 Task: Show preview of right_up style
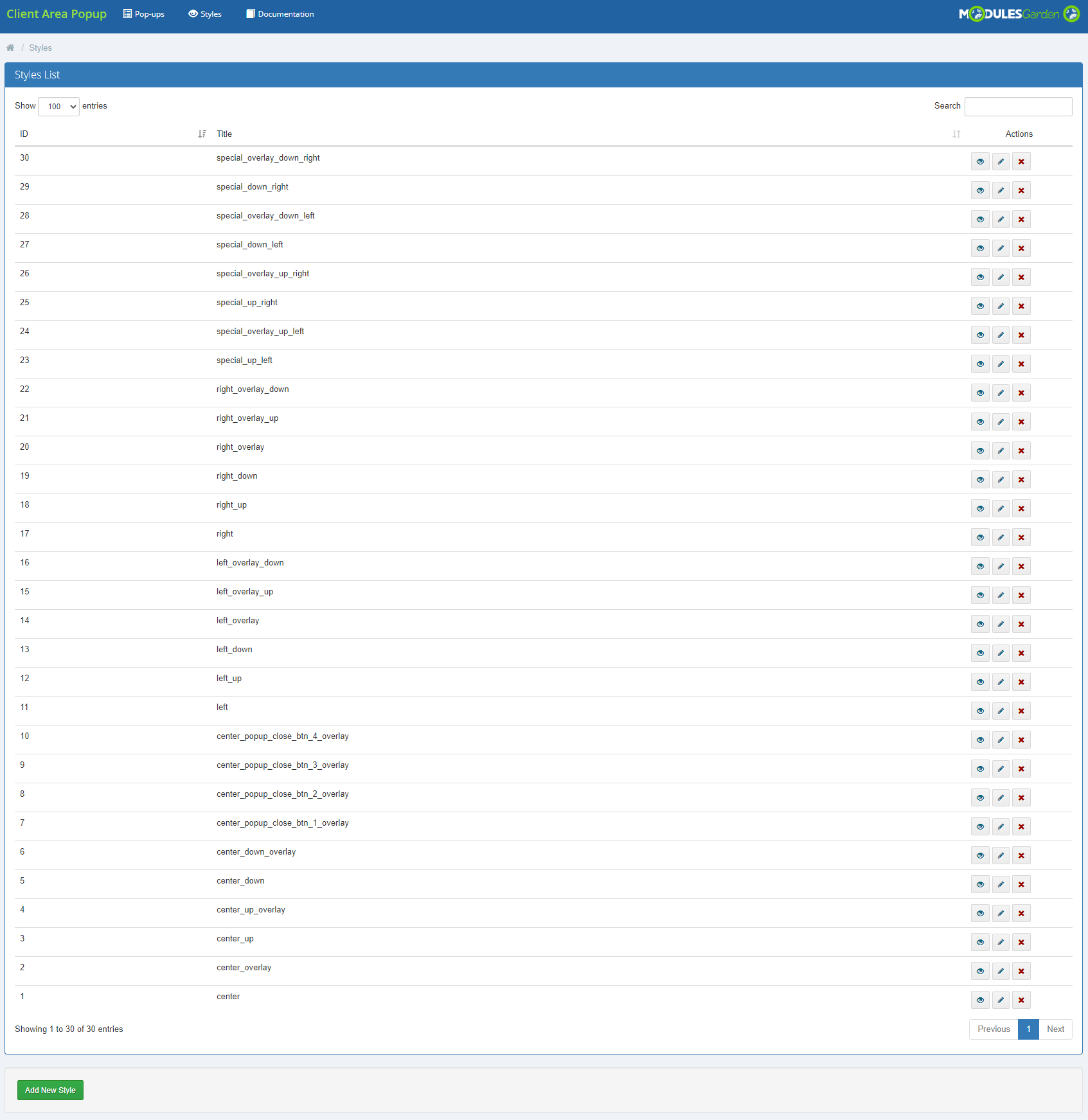coord(979,508)
